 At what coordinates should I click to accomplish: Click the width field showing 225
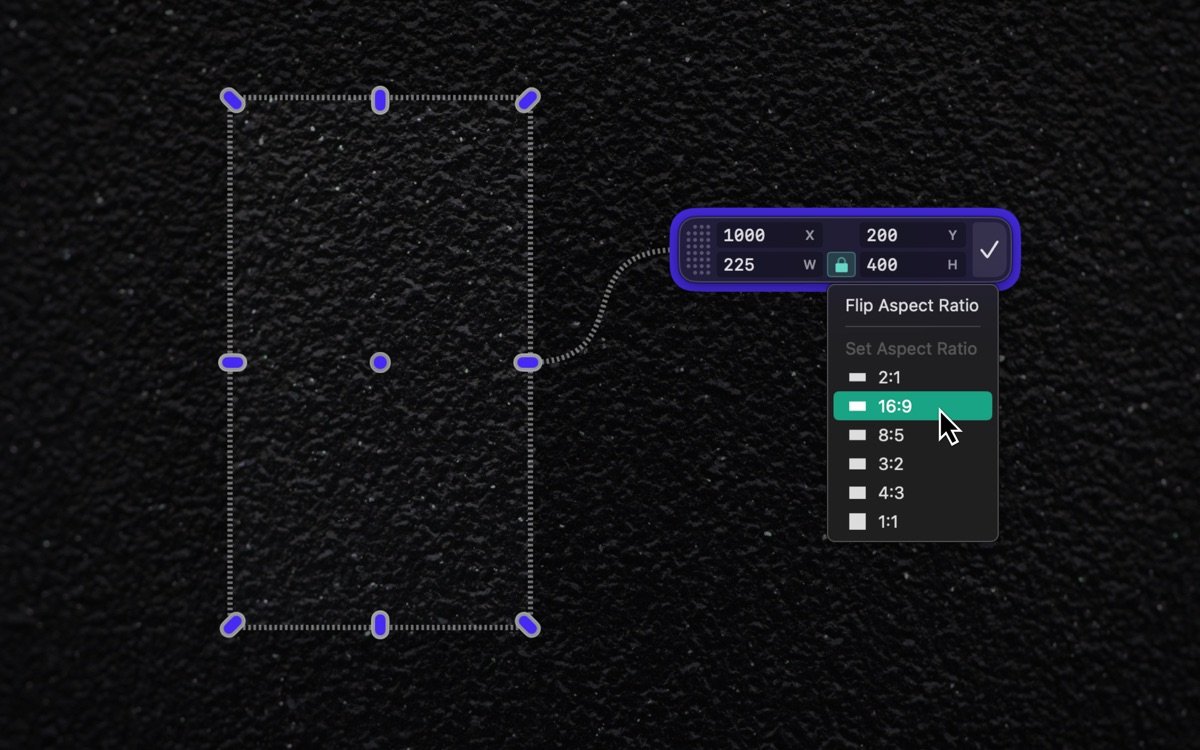point(760,265)
